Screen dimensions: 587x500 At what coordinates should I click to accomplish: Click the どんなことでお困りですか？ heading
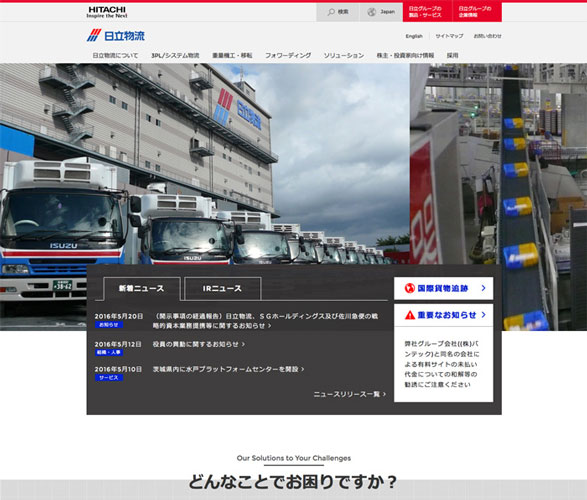tap(292, 482)
